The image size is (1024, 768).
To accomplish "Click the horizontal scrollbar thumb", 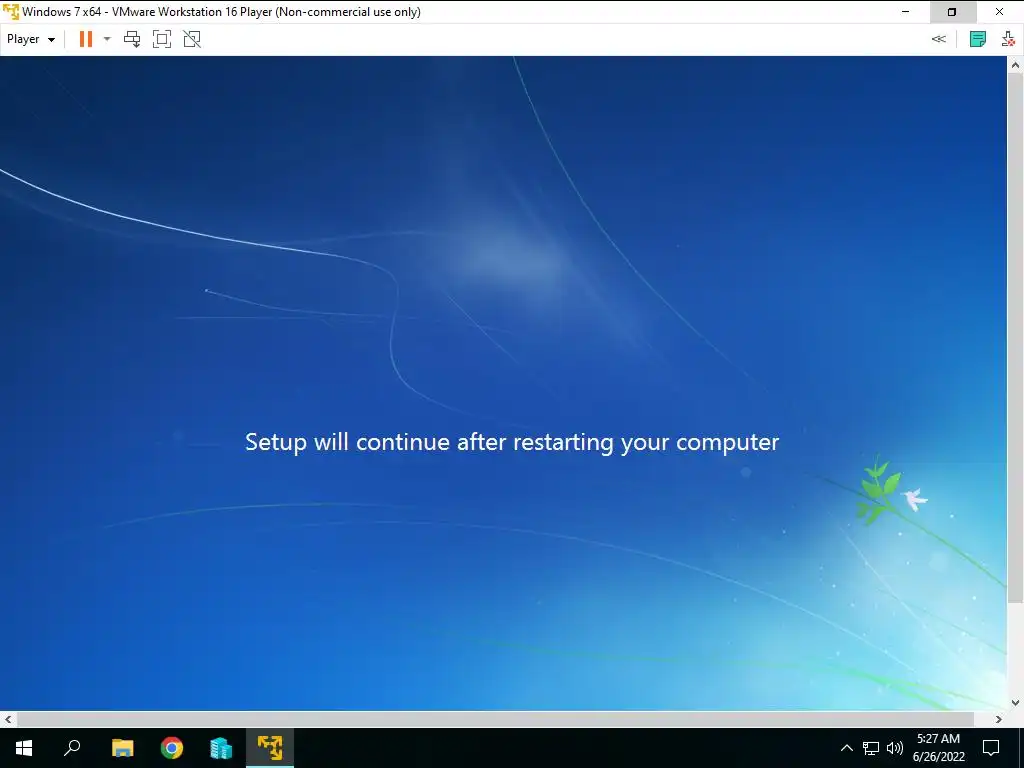I will [495, 719].
